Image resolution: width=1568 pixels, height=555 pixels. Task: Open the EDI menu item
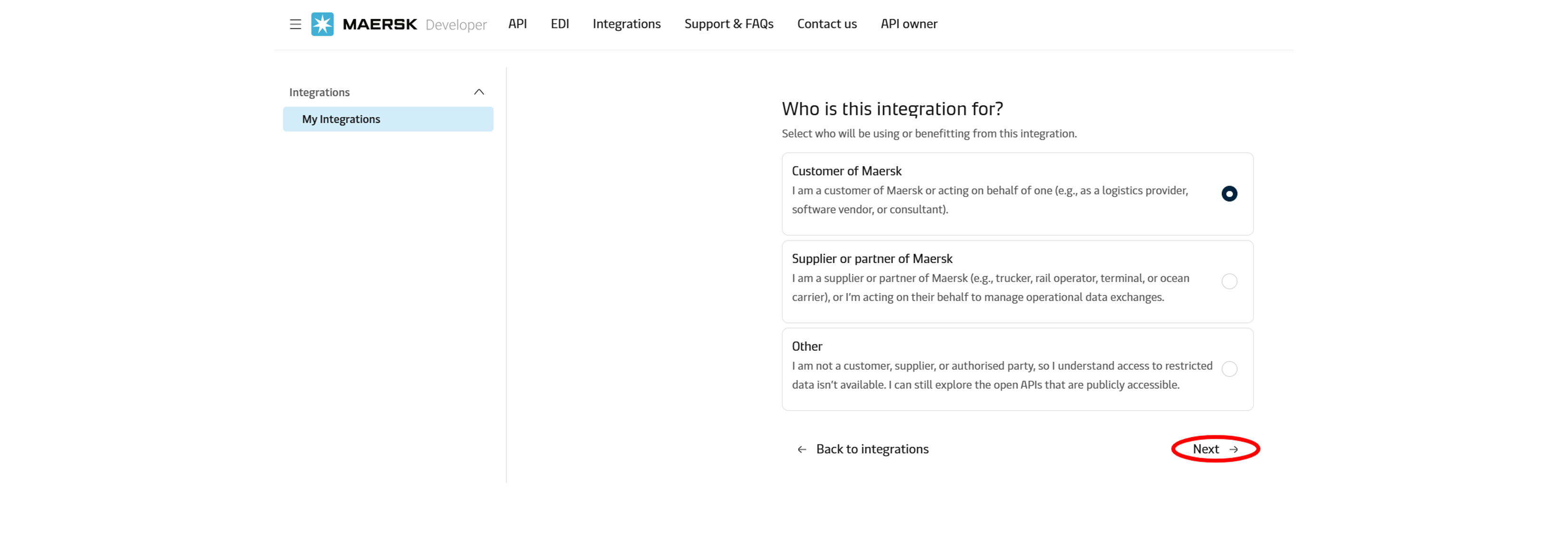[559, 24]
